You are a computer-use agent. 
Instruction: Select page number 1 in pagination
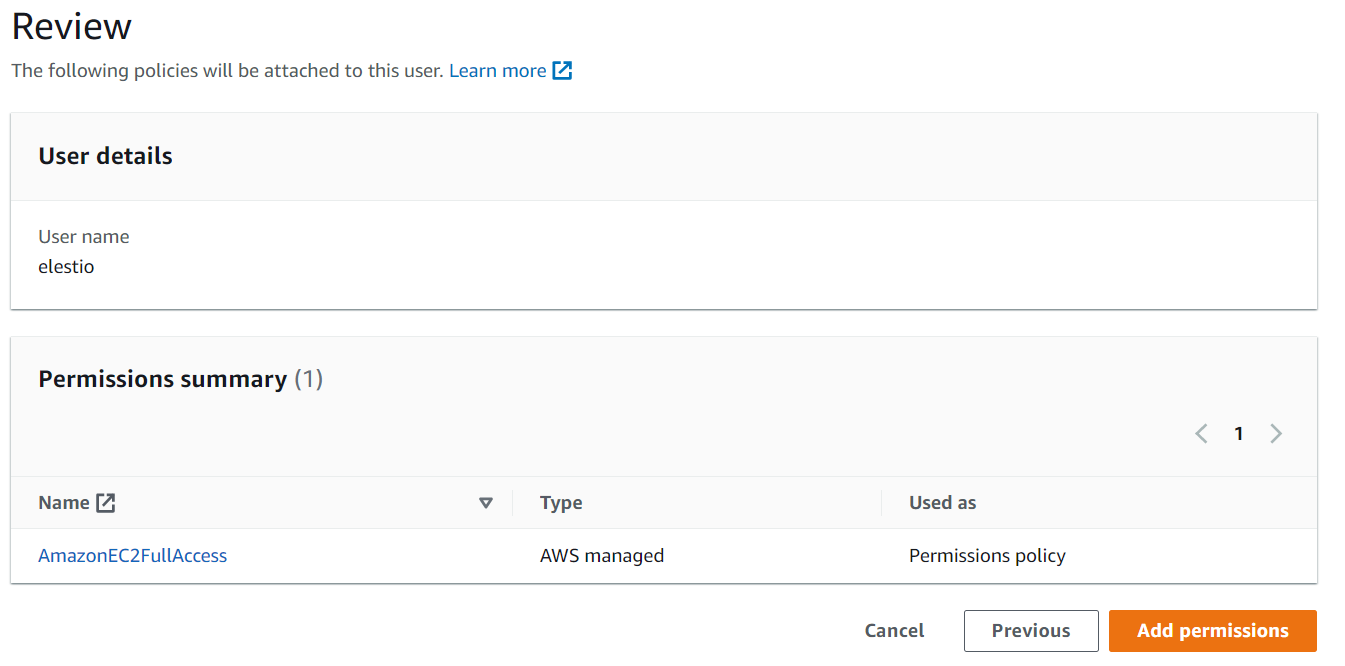tap(1239, 434)
